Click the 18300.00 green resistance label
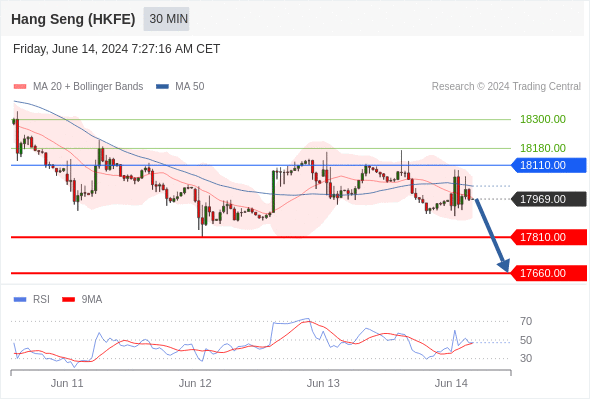Viewport: 590px width, 400px height. pyautogui.click(x=543, y=119)
